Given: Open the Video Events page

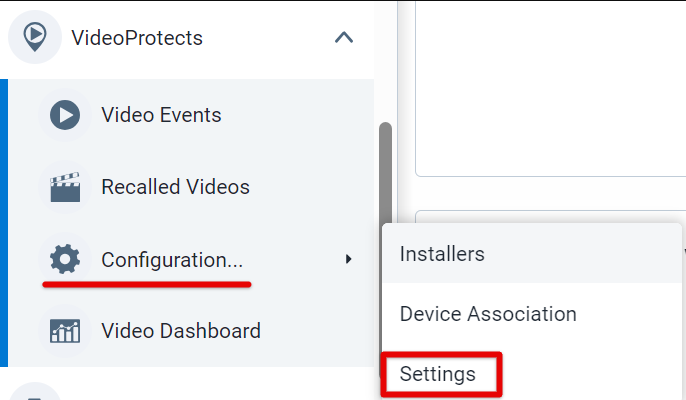Looking at the screenshot, I should (x=161, y=115).
